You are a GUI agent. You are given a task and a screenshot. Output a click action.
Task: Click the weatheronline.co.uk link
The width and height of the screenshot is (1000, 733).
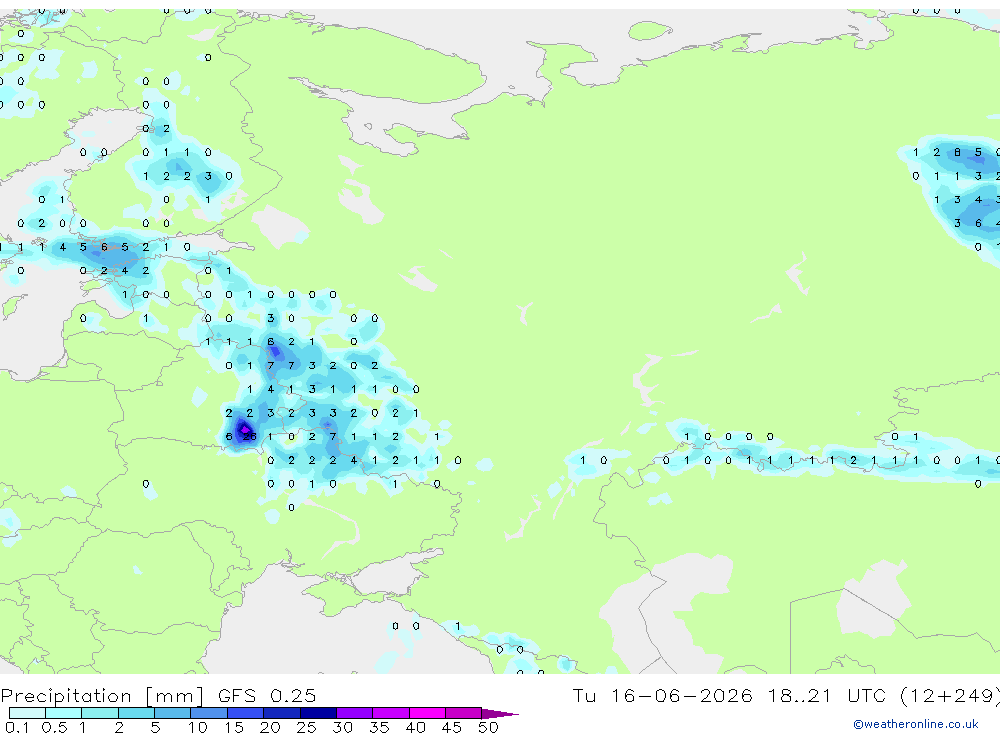click(916, 724)
